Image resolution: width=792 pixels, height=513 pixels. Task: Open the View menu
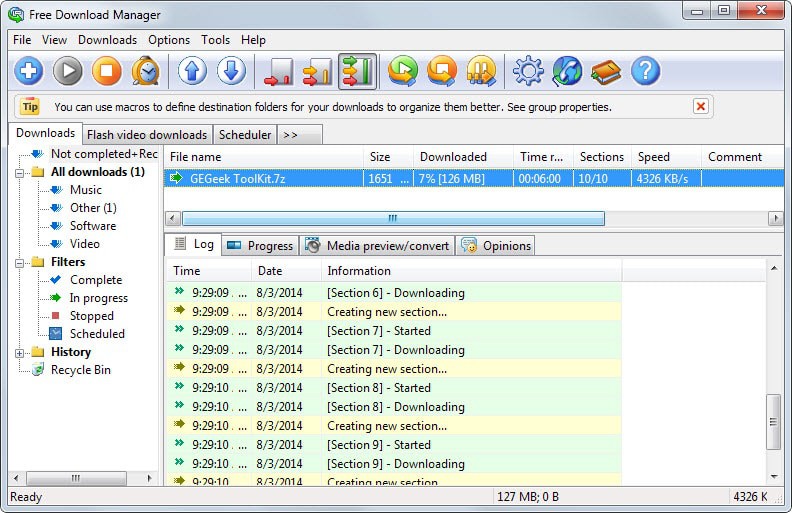pyautogui.click(x=55, y=40)
